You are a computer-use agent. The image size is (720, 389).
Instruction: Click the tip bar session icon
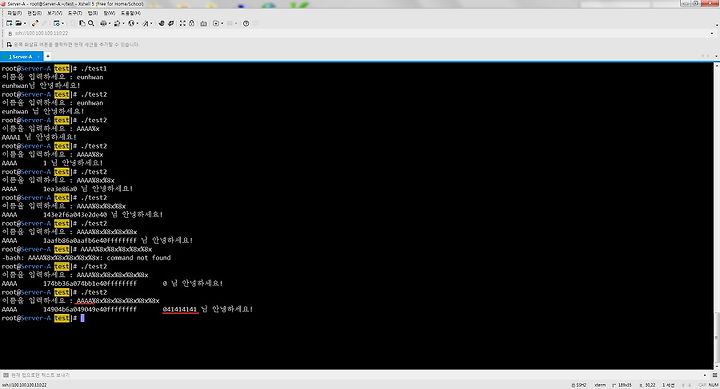(x=9, y=45)
